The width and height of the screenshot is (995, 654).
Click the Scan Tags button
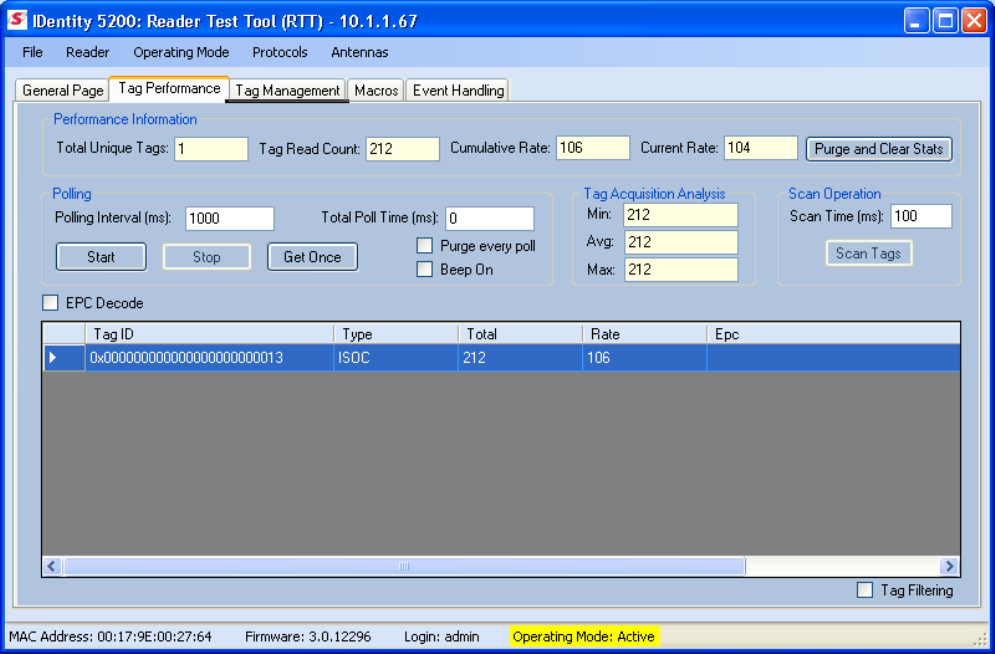click(868, 253)
